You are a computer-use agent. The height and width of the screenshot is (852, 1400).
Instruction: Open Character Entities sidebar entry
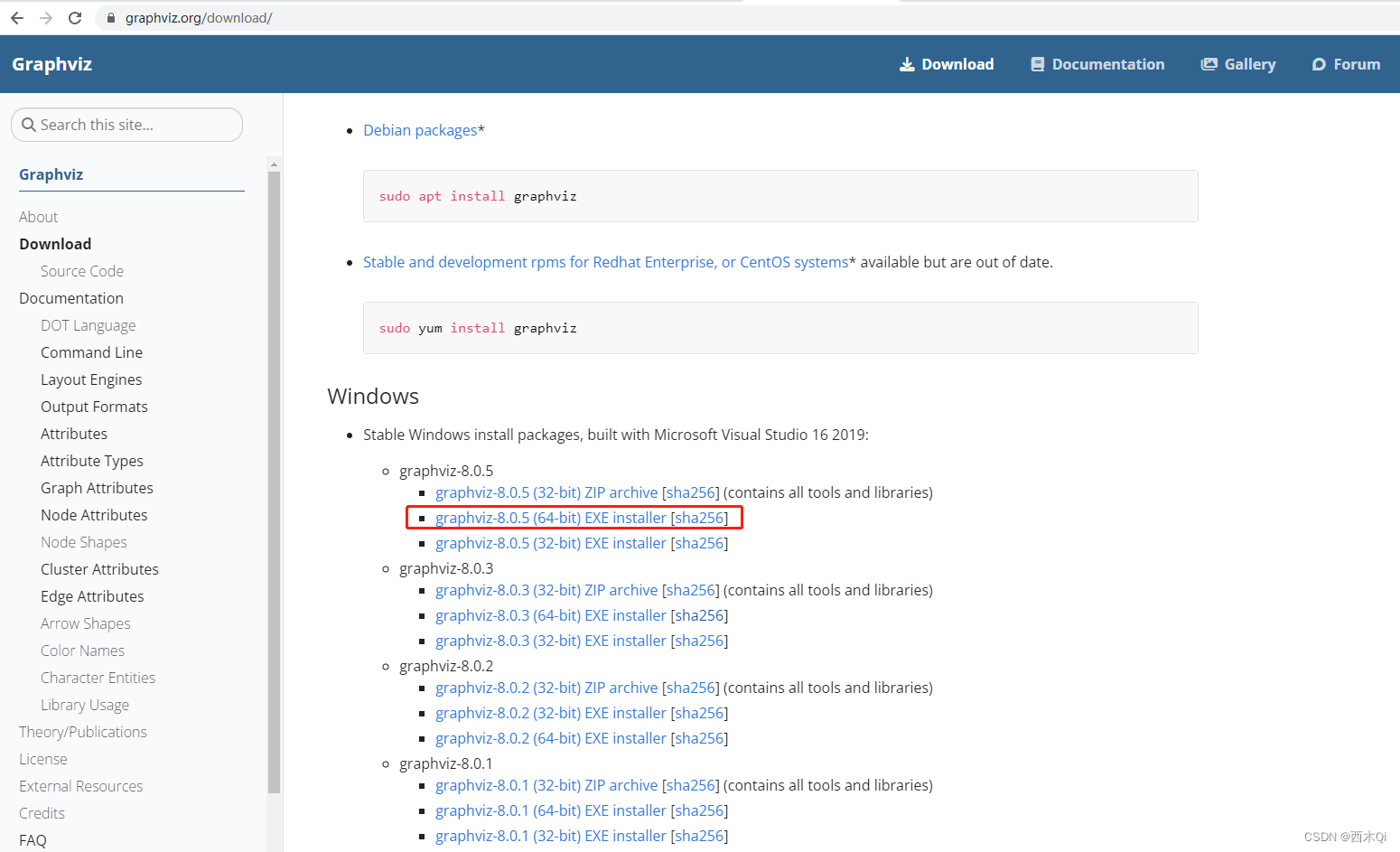point(98,678)
